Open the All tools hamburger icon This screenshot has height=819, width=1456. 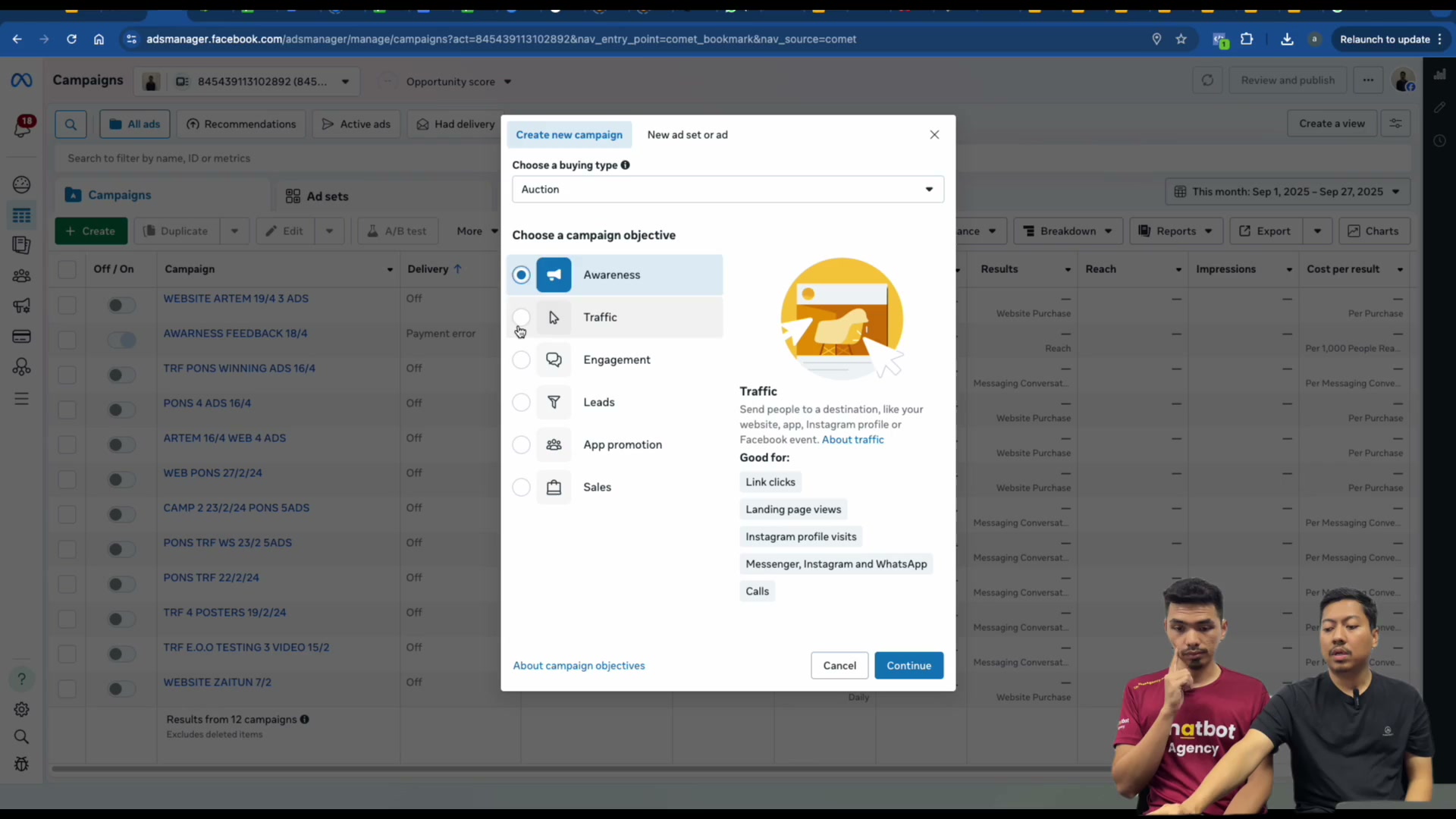click(x=21, y=399)
